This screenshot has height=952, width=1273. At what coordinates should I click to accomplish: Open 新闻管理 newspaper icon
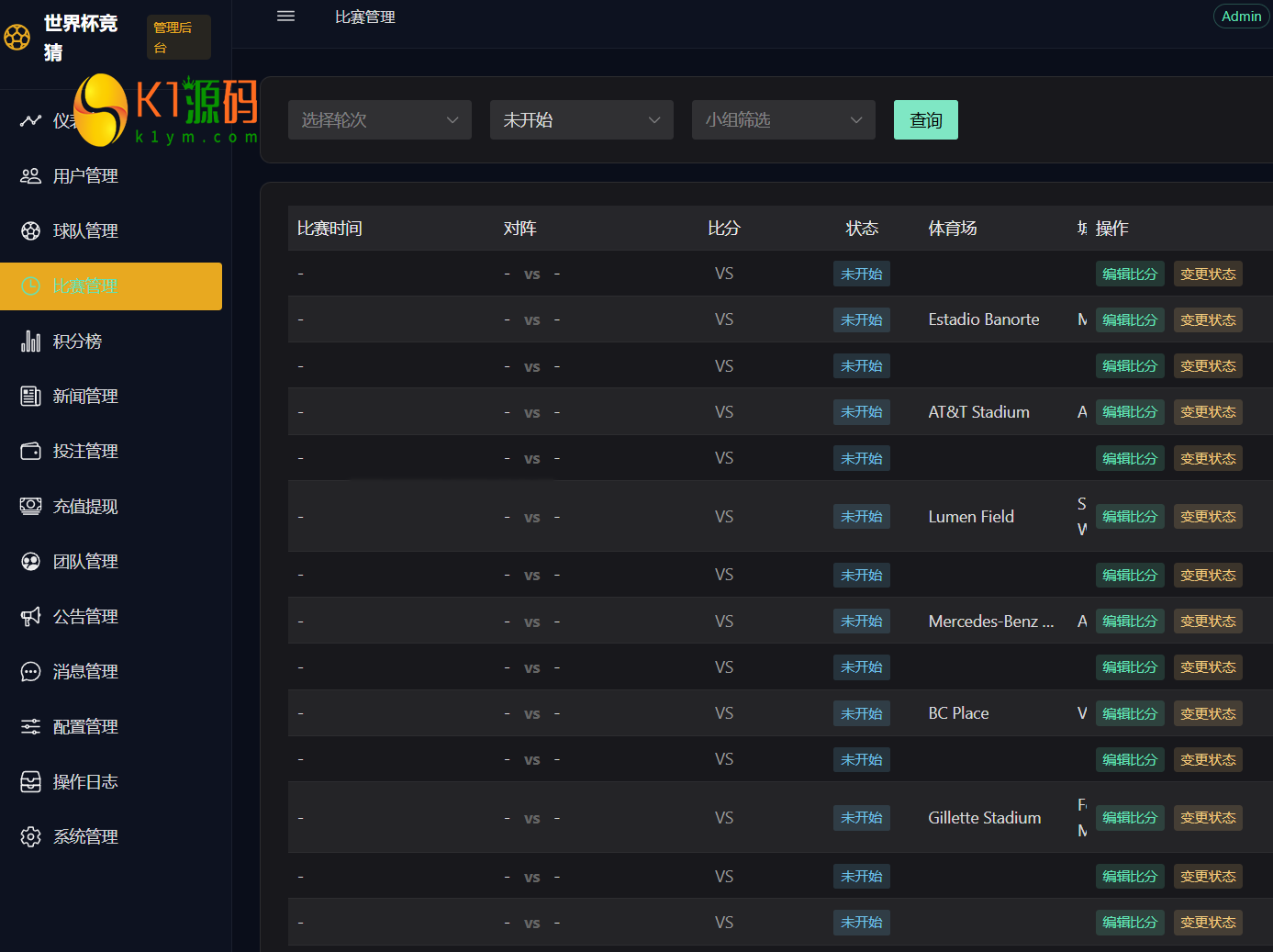(31, 396)
